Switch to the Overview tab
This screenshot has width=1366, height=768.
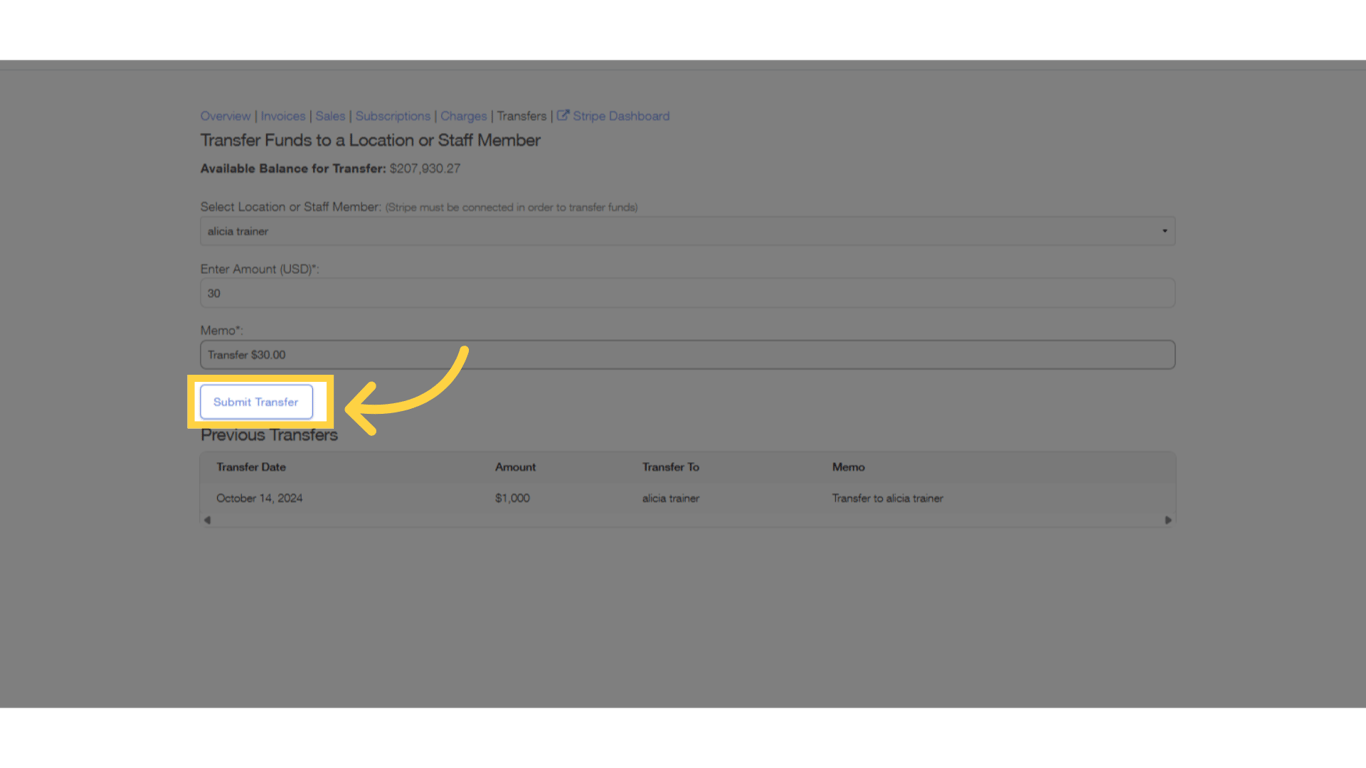(x=225, y=115)
